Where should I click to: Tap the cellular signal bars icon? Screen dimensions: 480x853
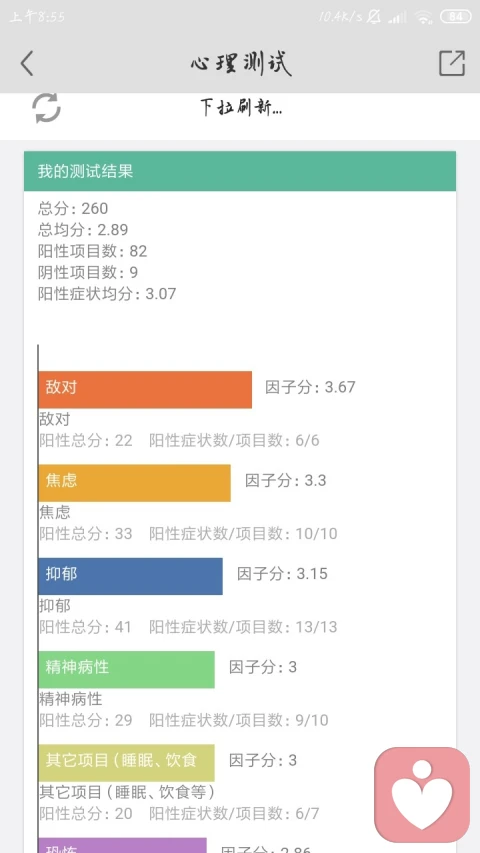(x=397, y=17)
